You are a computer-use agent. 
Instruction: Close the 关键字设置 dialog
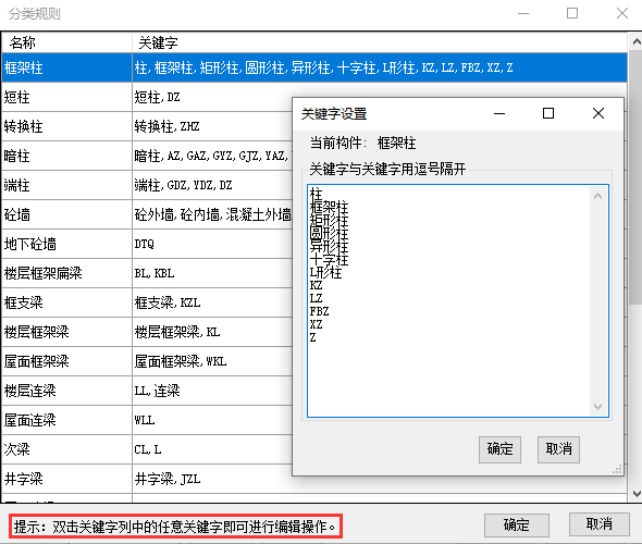pyautogui.click(x=598, y=113)
